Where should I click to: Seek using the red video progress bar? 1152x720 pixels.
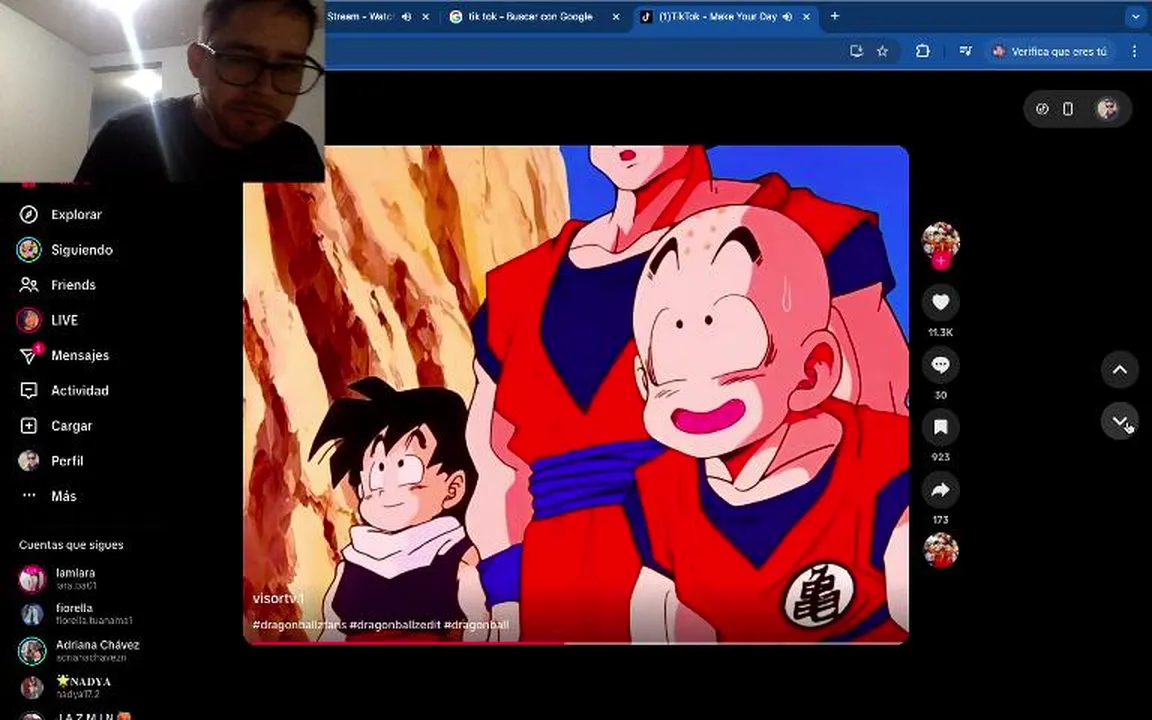pyautogui.click(x=576, y=643)
